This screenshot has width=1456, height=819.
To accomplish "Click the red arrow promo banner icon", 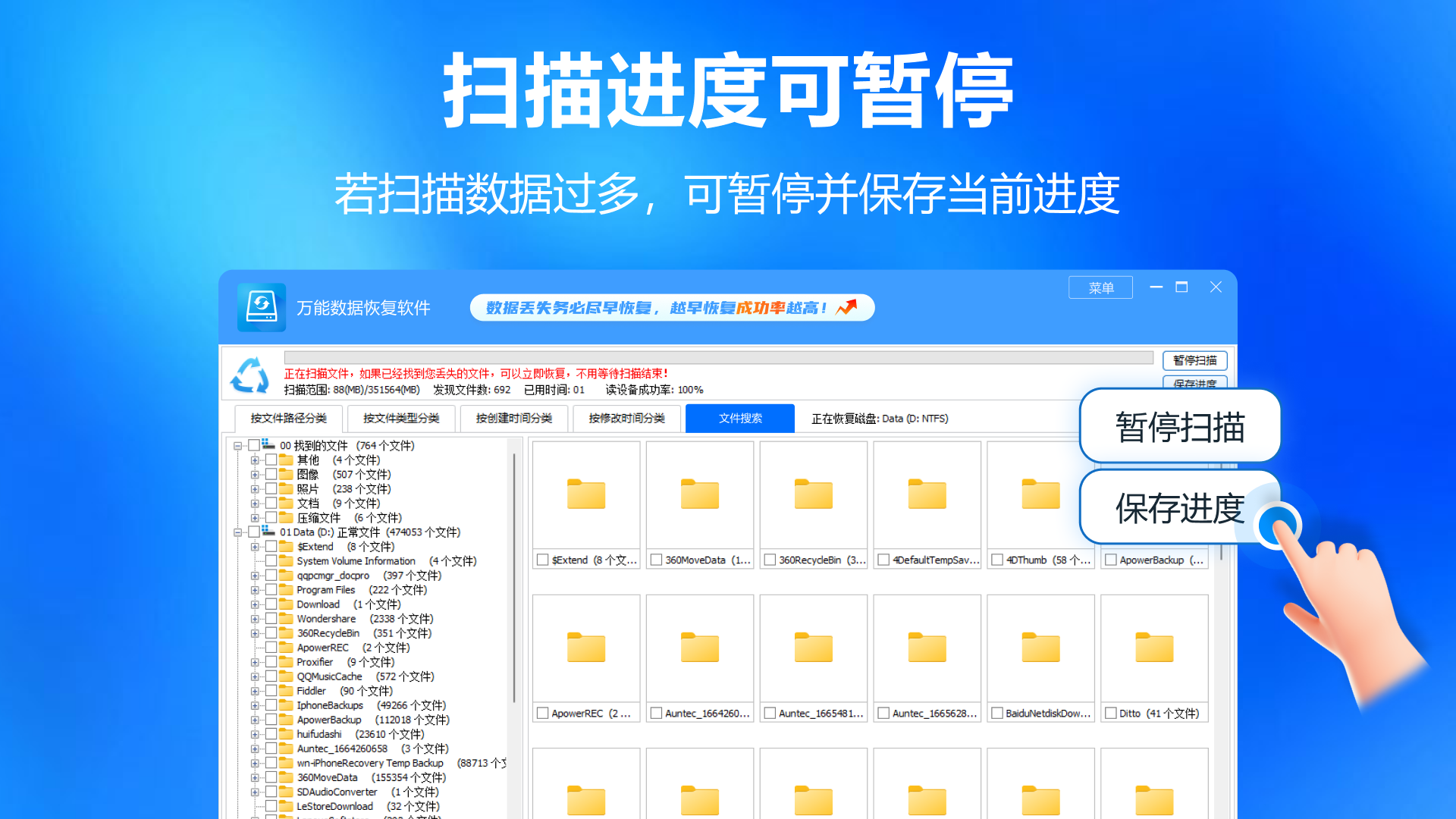I will click(x=846, y=307).
